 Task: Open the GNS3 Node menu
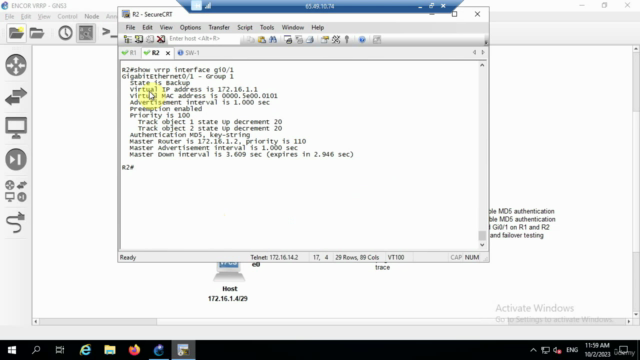click(91, 16)
